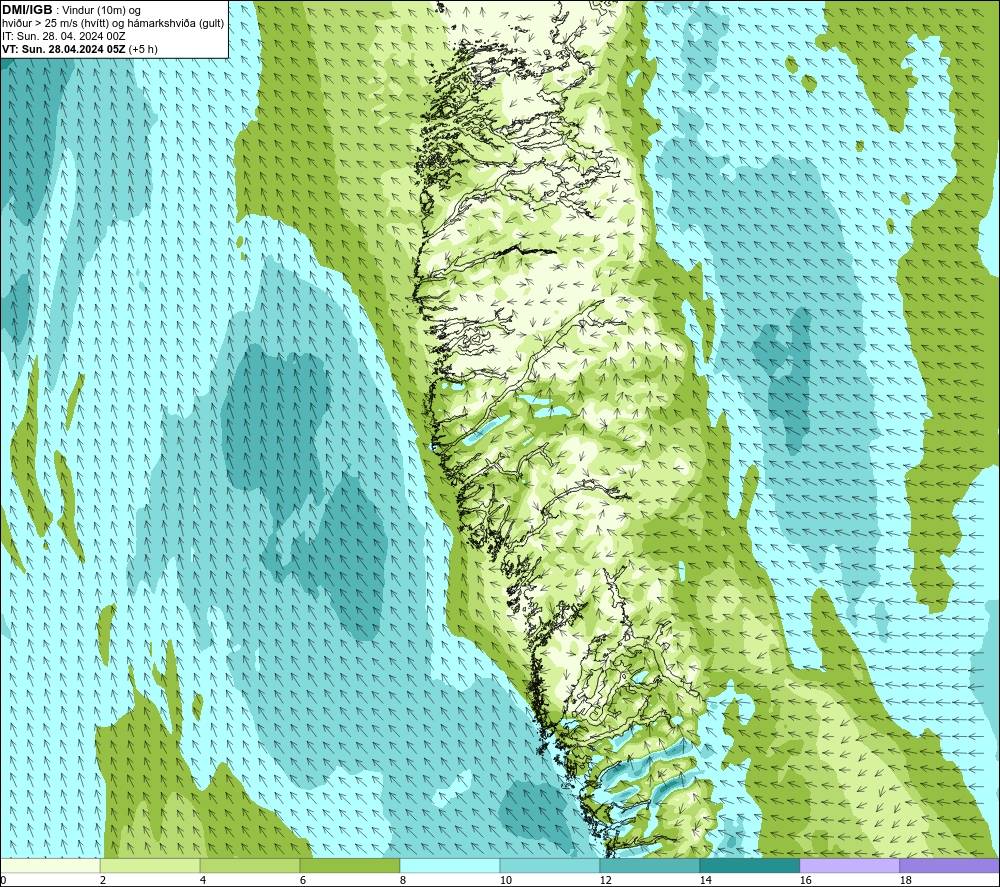This screenshot has width=1000, height=887.
Task: Click the scale label 6
Action: pyautogui.click(x=303, y=881)
